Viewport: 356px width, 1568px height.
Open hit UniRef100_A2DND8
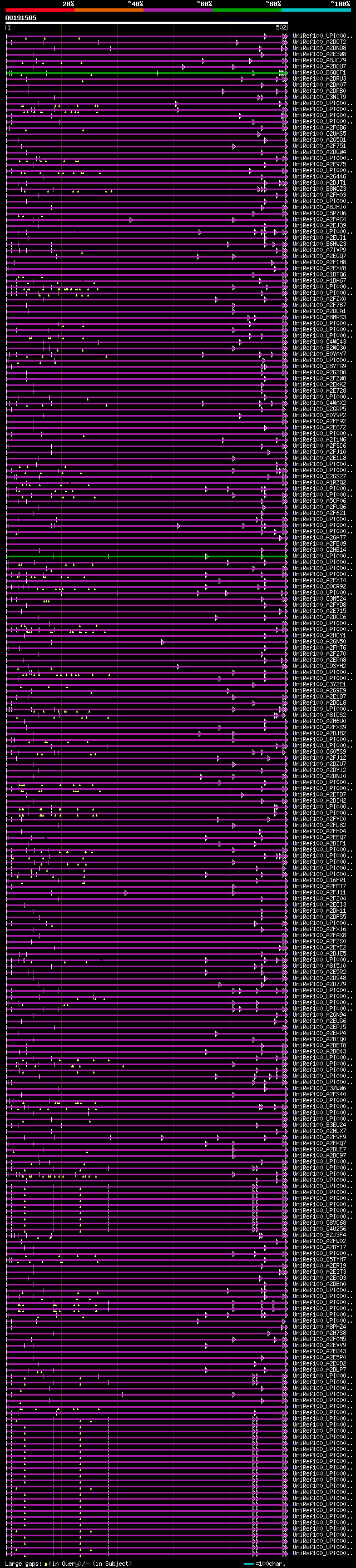[x=319, y=48]
